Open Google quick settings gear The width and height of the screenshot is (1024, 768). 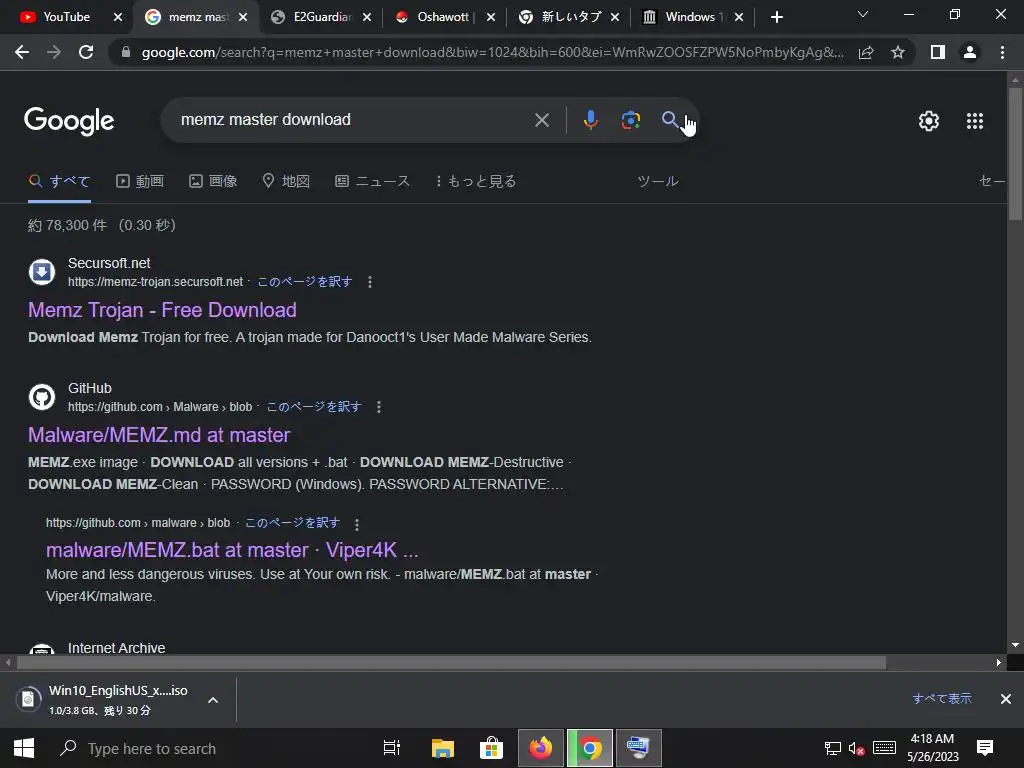pyautogui.click(x=929, y=121)
